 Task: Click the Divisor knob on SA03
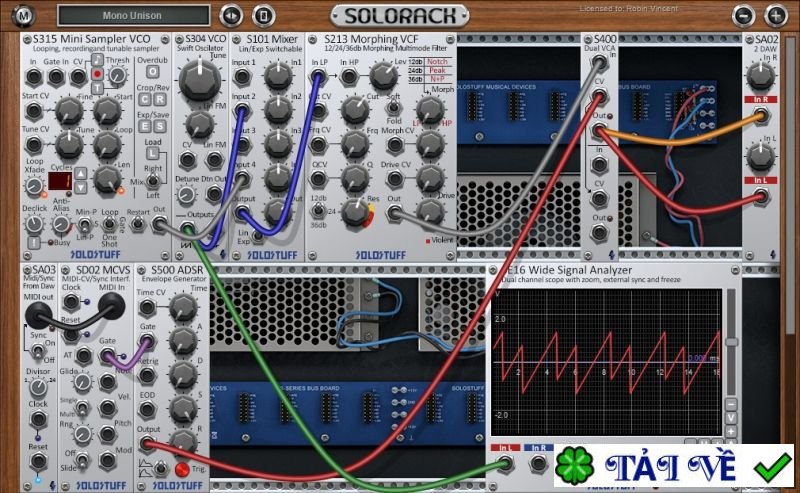pos(38,388)
